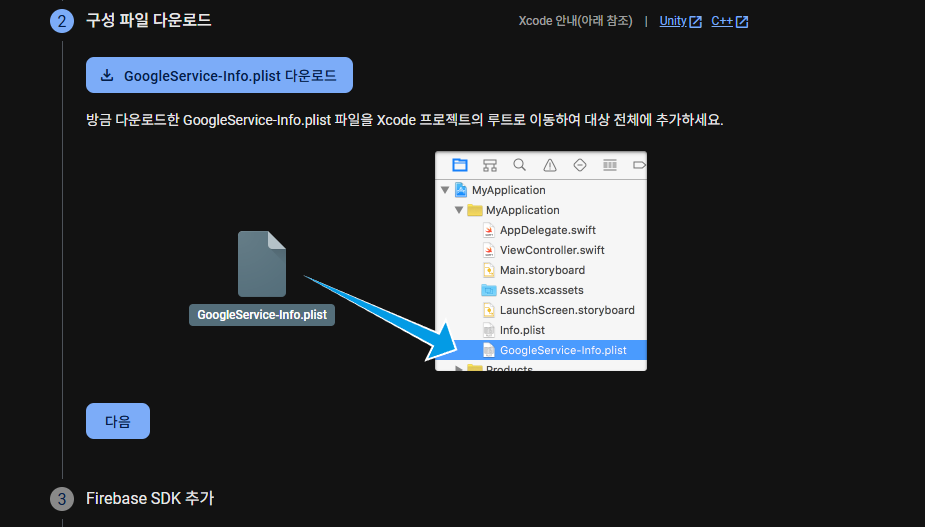Click the Xcode breakpoint navigator icon
Image resolution: width=925 pixels, height=527 pixels.
[x=639, y=165]
